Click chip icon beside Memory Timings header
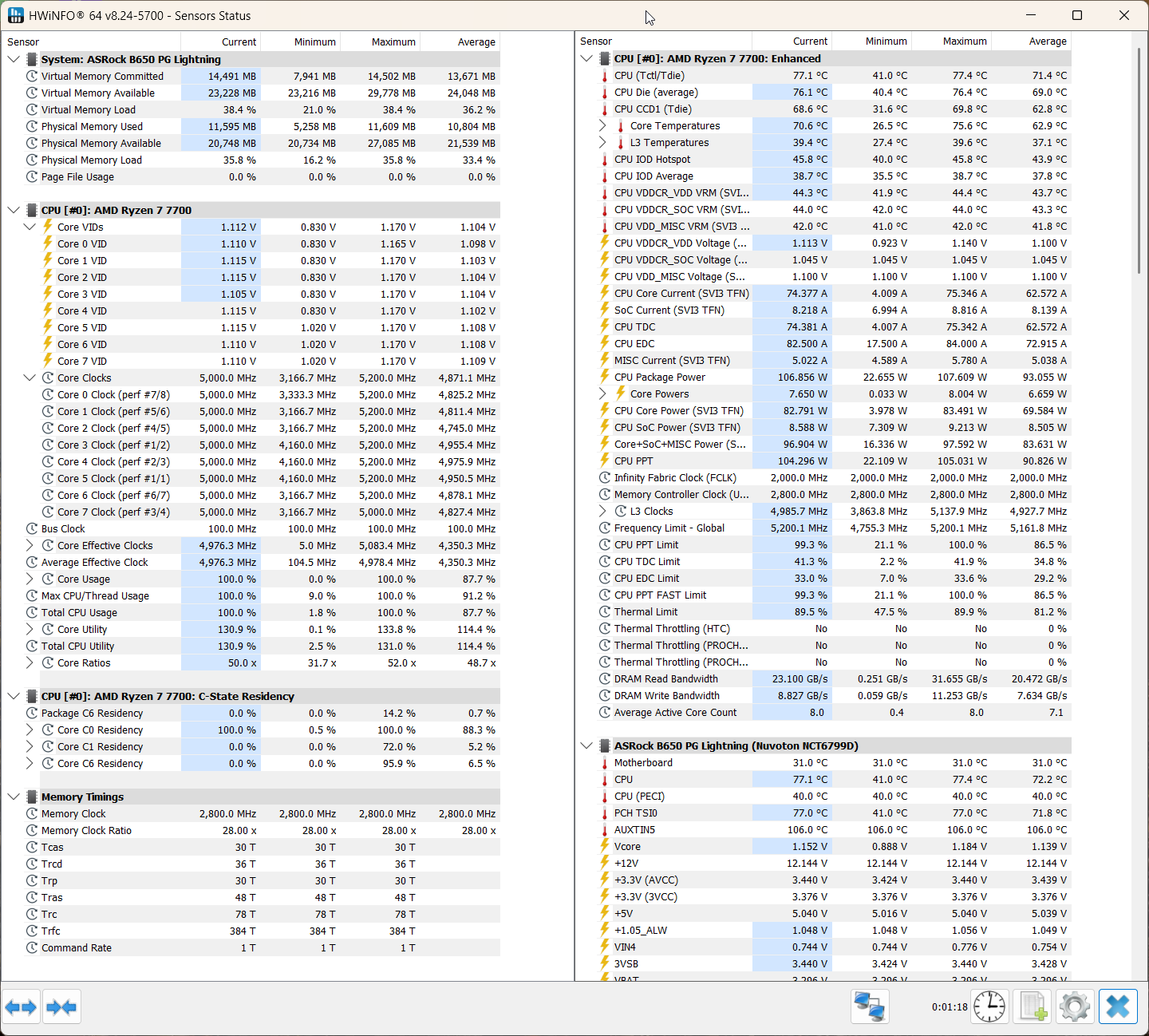Viewport: 1149px width, 1036px height. coord(32,797)
